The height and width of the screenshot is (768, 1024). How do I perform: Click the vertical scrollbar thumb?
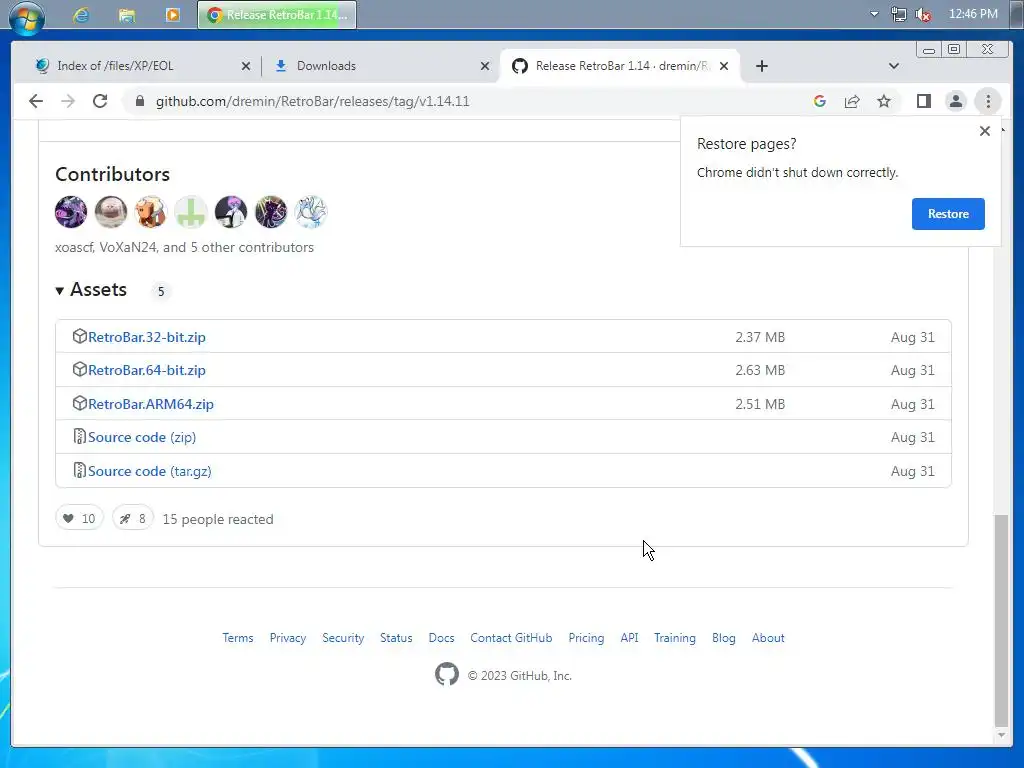click(1000, 619)
